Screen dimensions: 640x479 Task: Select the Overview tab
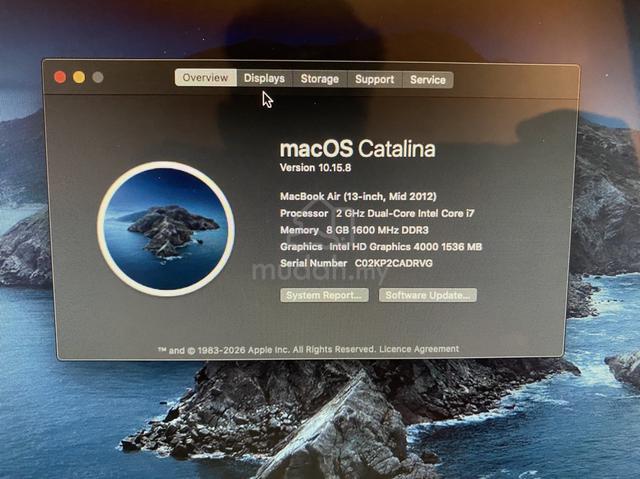(205, 78)
